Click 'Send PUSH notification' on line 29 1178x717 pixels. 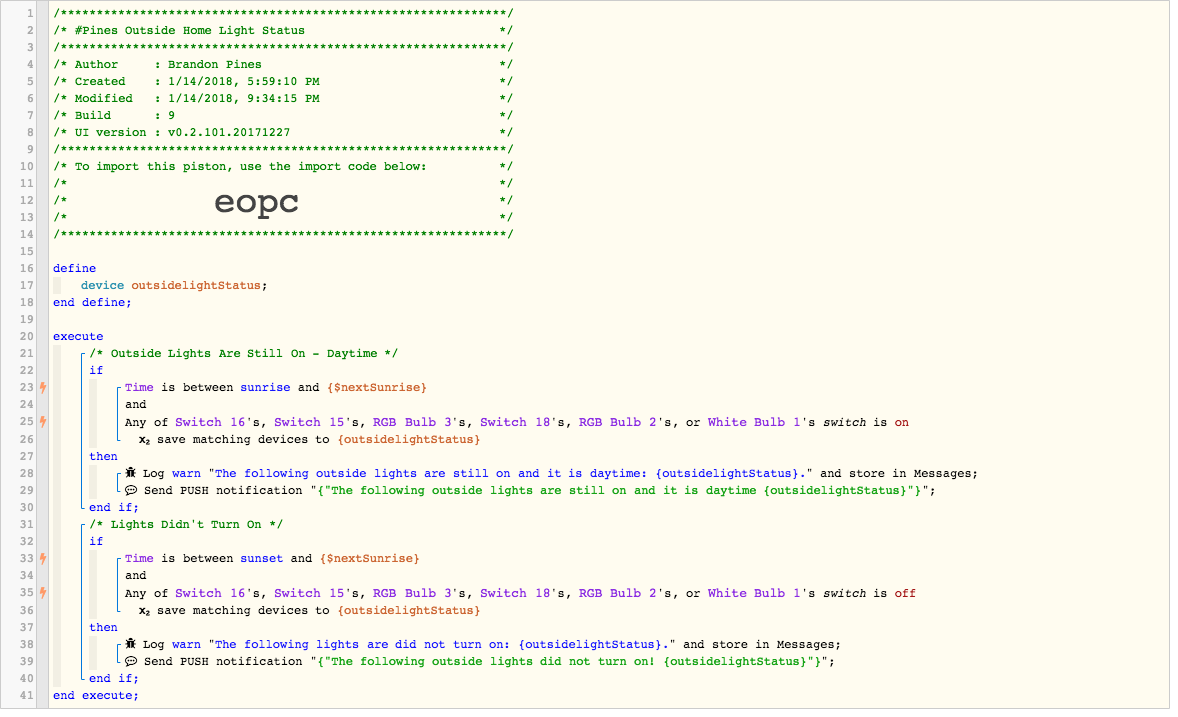pos(224,491)
